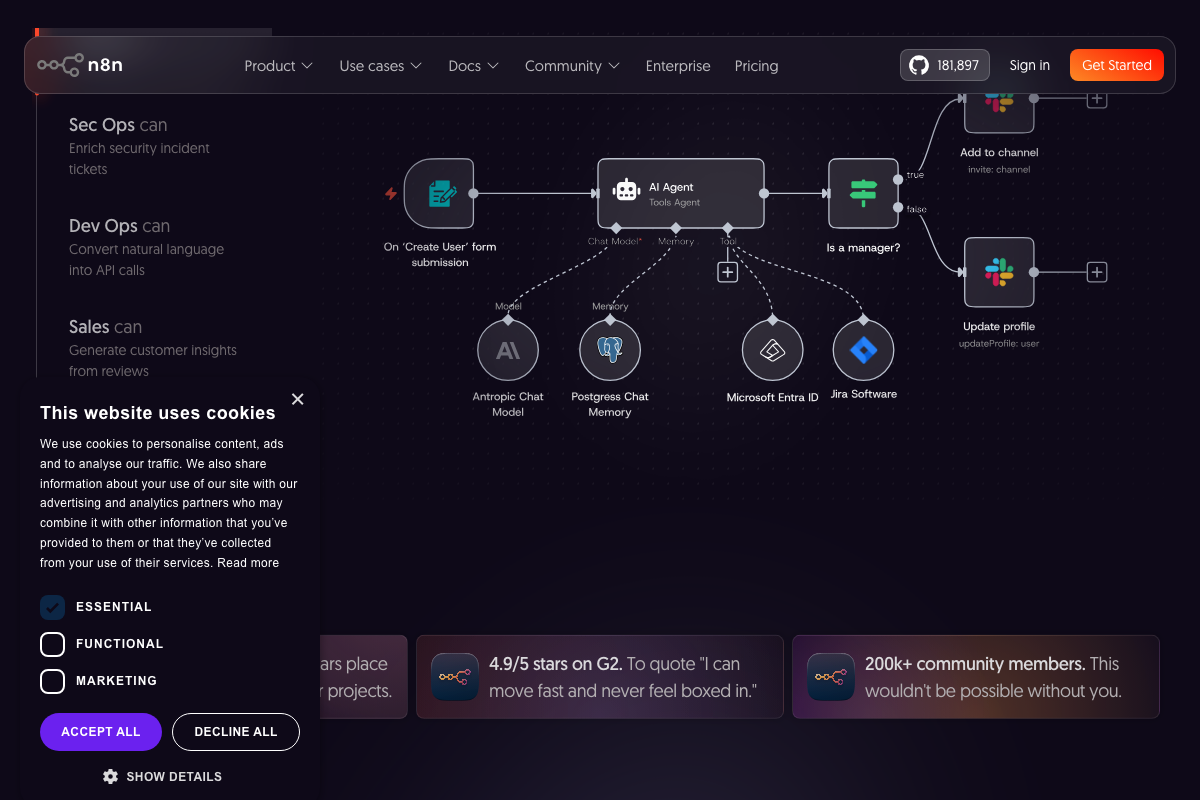Screen dimensions: 1200x800
Task: Click the plus button after Update profile node
Action: coord(1097,272)
